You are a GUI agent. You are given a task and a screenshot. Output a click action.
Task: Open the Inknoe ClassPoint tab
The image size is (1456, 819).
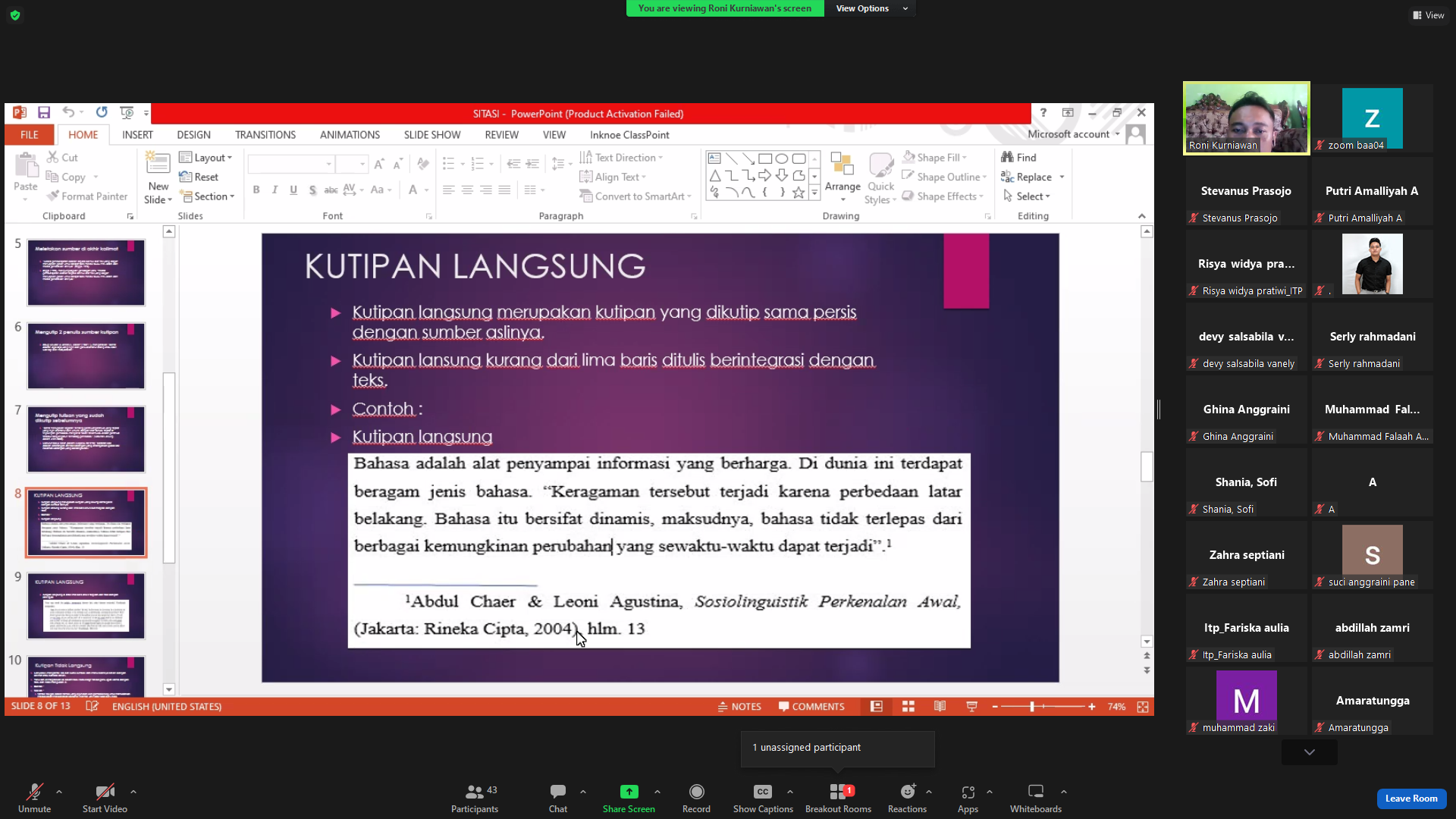click(x=629, y=134)
